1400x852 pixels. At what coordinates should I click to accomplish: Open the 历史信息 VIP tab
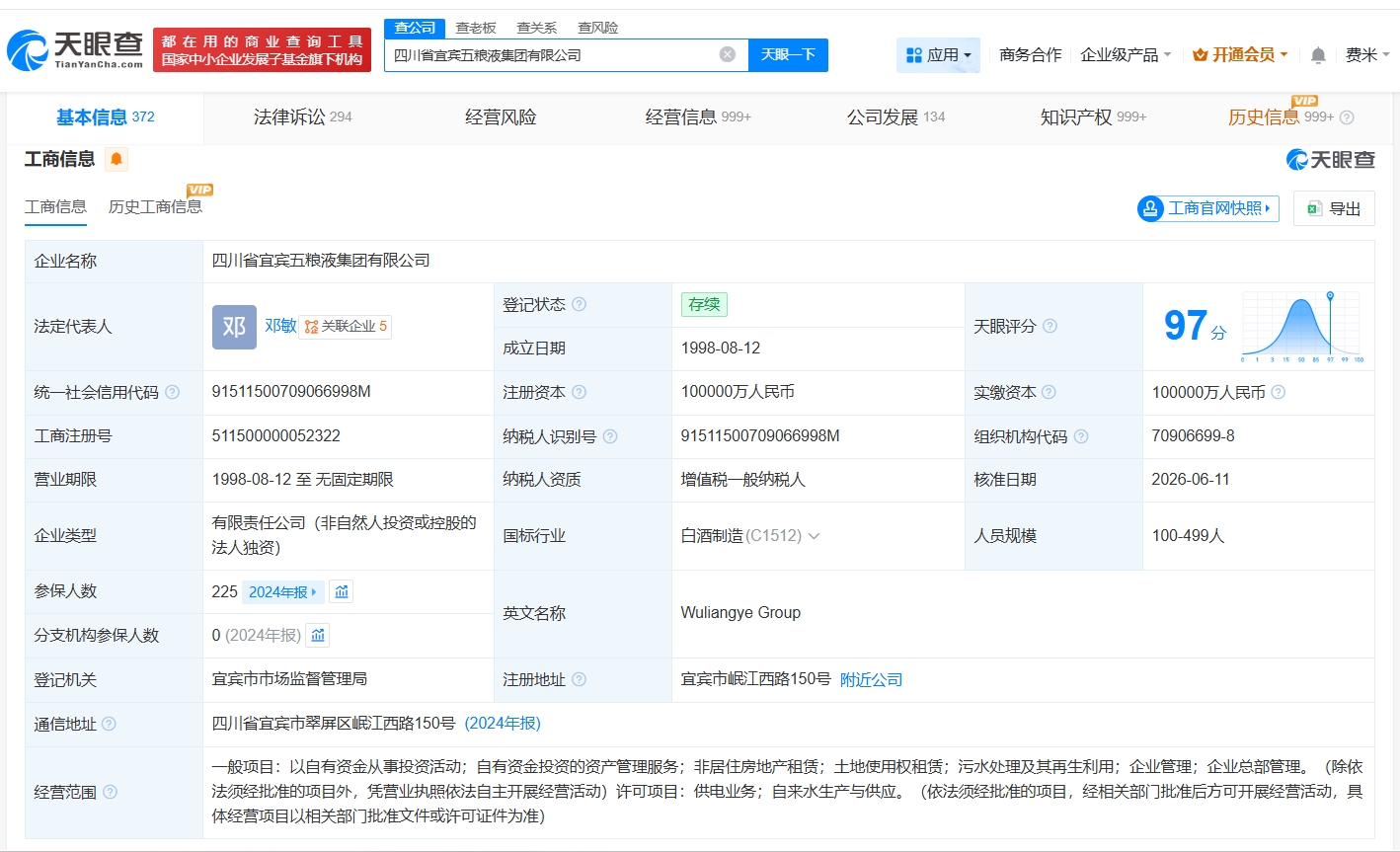coord(1281,117)
